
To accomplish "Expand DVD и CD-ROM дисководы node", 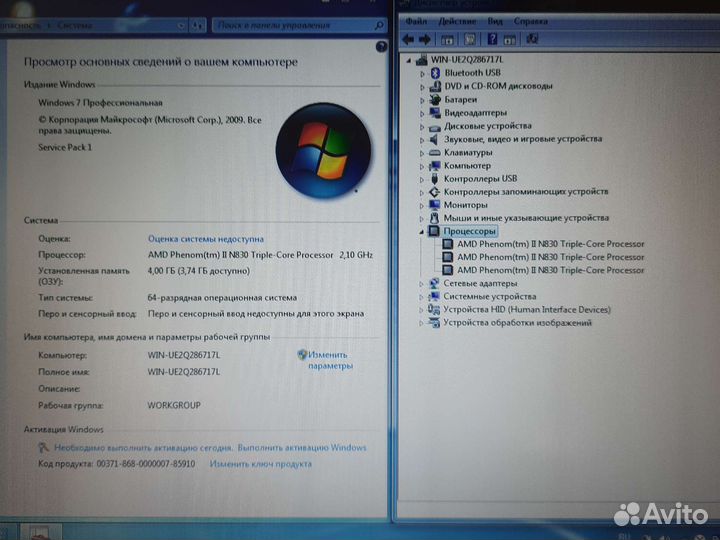I will click(x=423, y=86).
